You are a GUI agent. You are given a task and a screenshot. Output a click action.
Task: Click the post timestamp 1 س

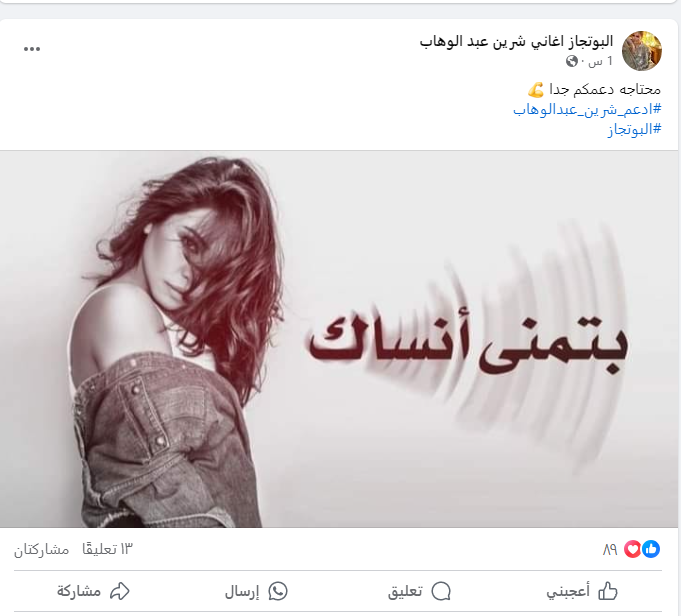[x=601, y=61]
